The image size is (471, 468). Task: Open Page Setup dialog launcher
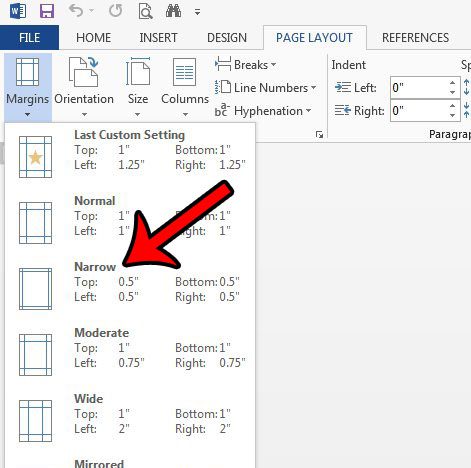319,135
